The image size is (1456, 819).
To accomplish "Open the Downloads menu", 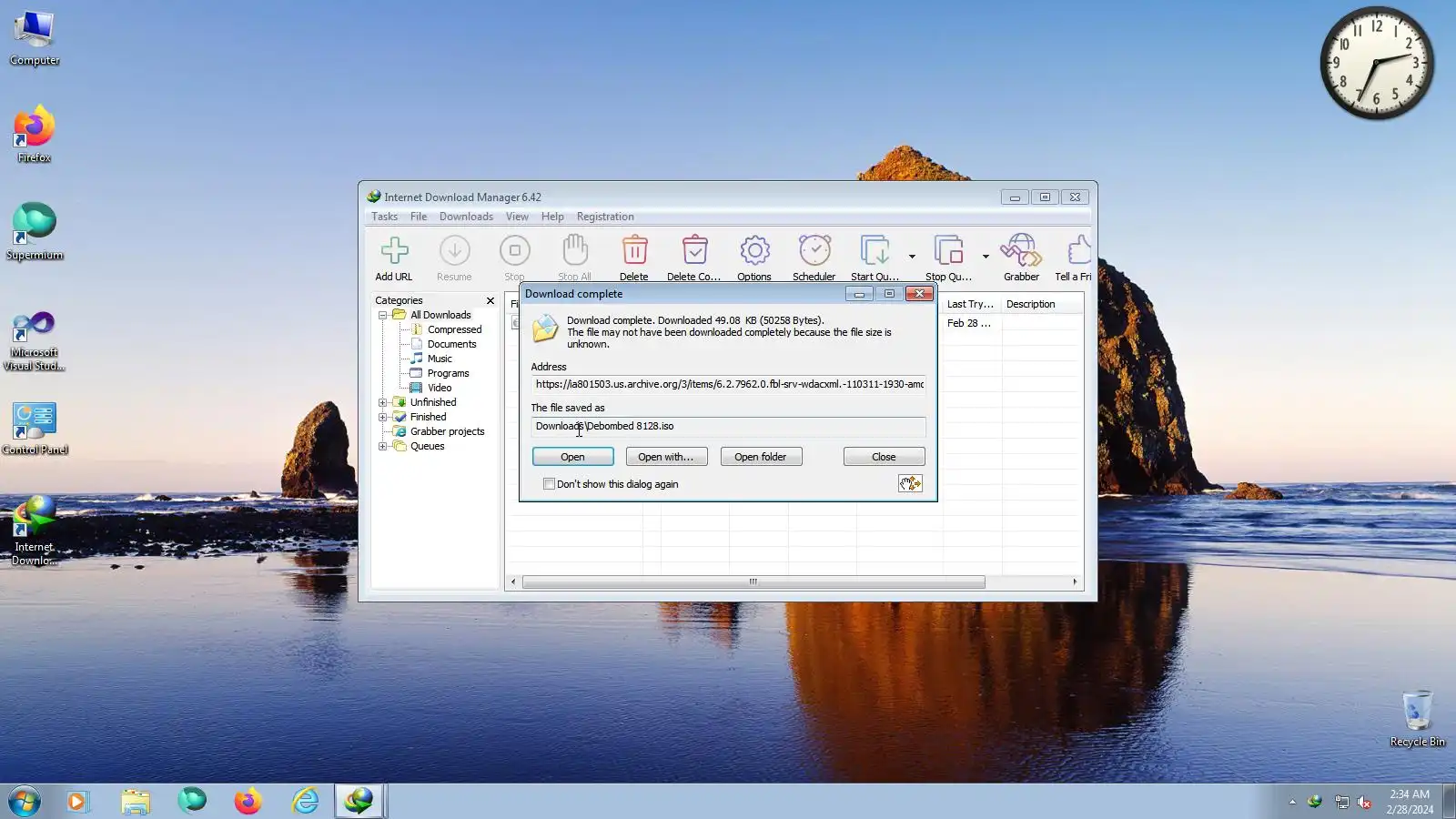I will tap(466, 217).
